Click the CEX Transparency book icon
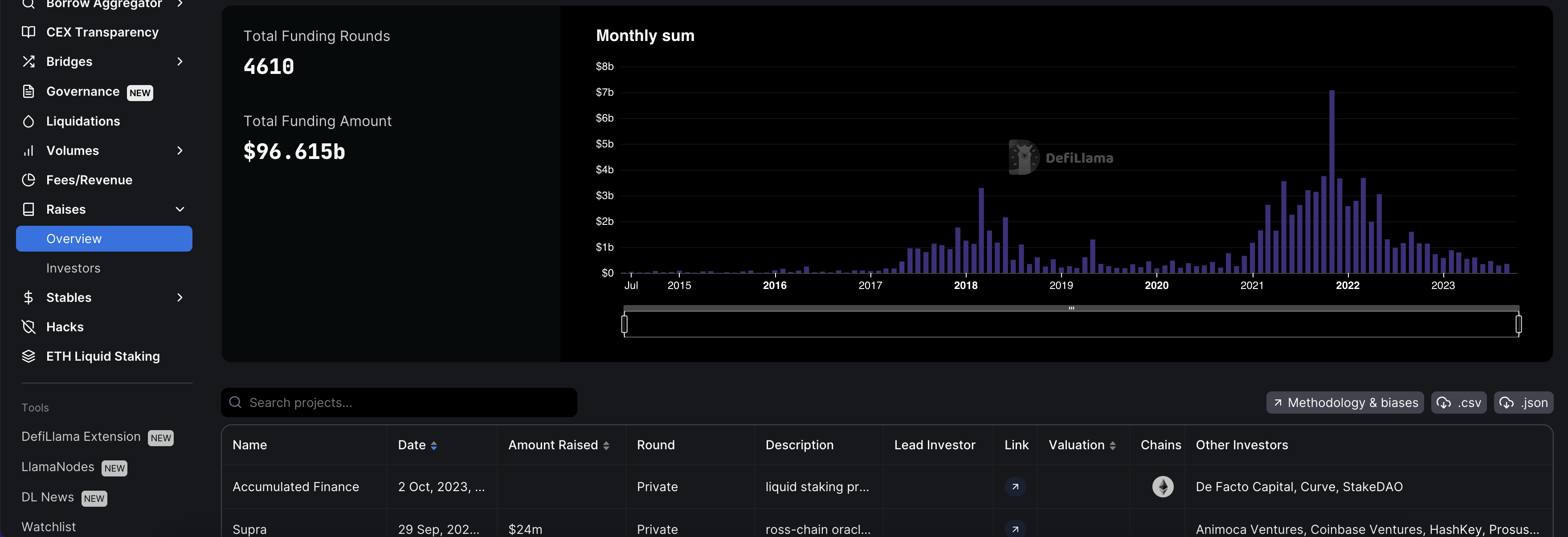This screenshot has width=1568, height=537. click(29, 32)
